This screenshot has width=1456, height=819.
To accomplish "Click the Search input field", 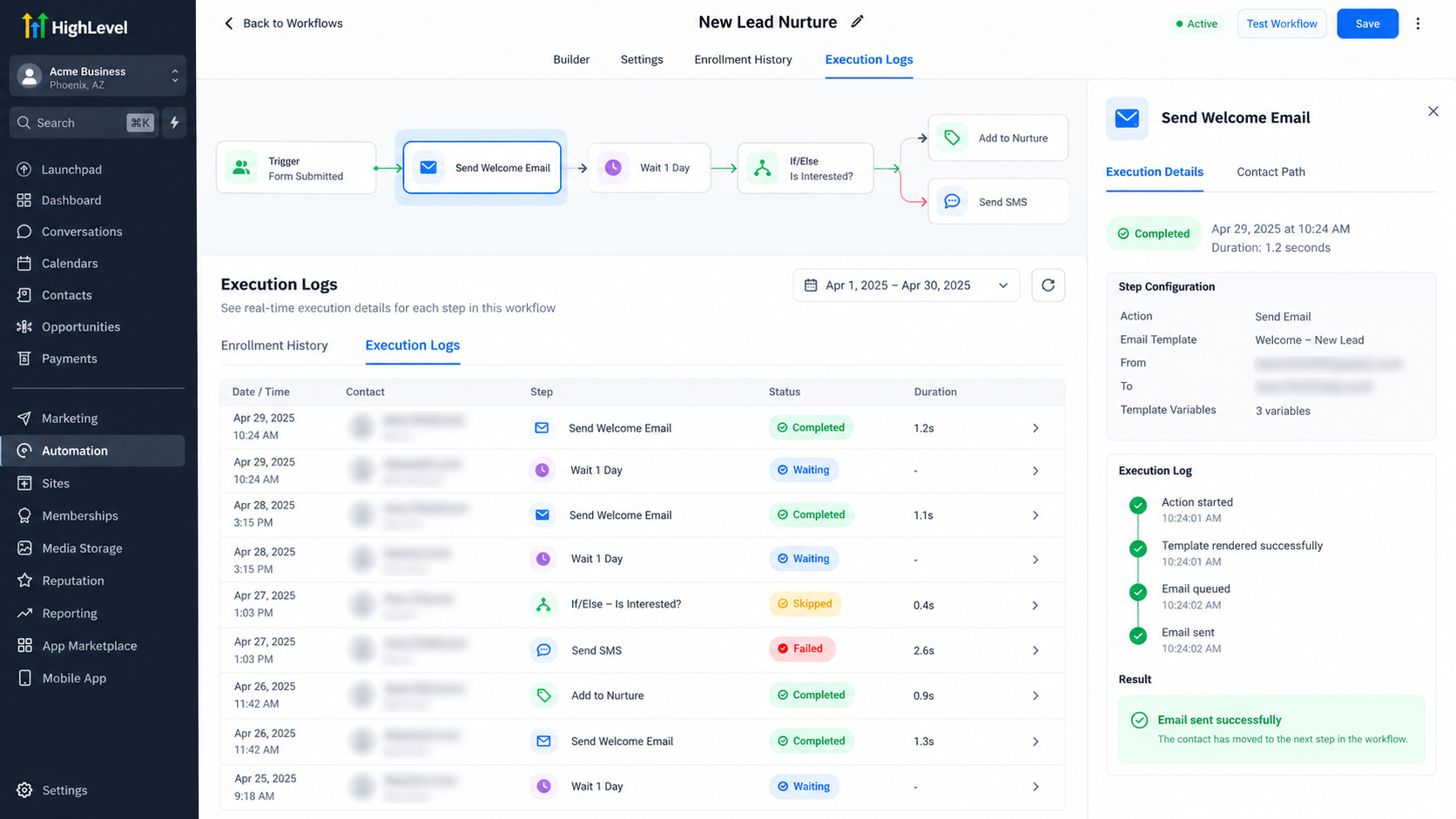I will pyautogui.click(x=85, y=123).
